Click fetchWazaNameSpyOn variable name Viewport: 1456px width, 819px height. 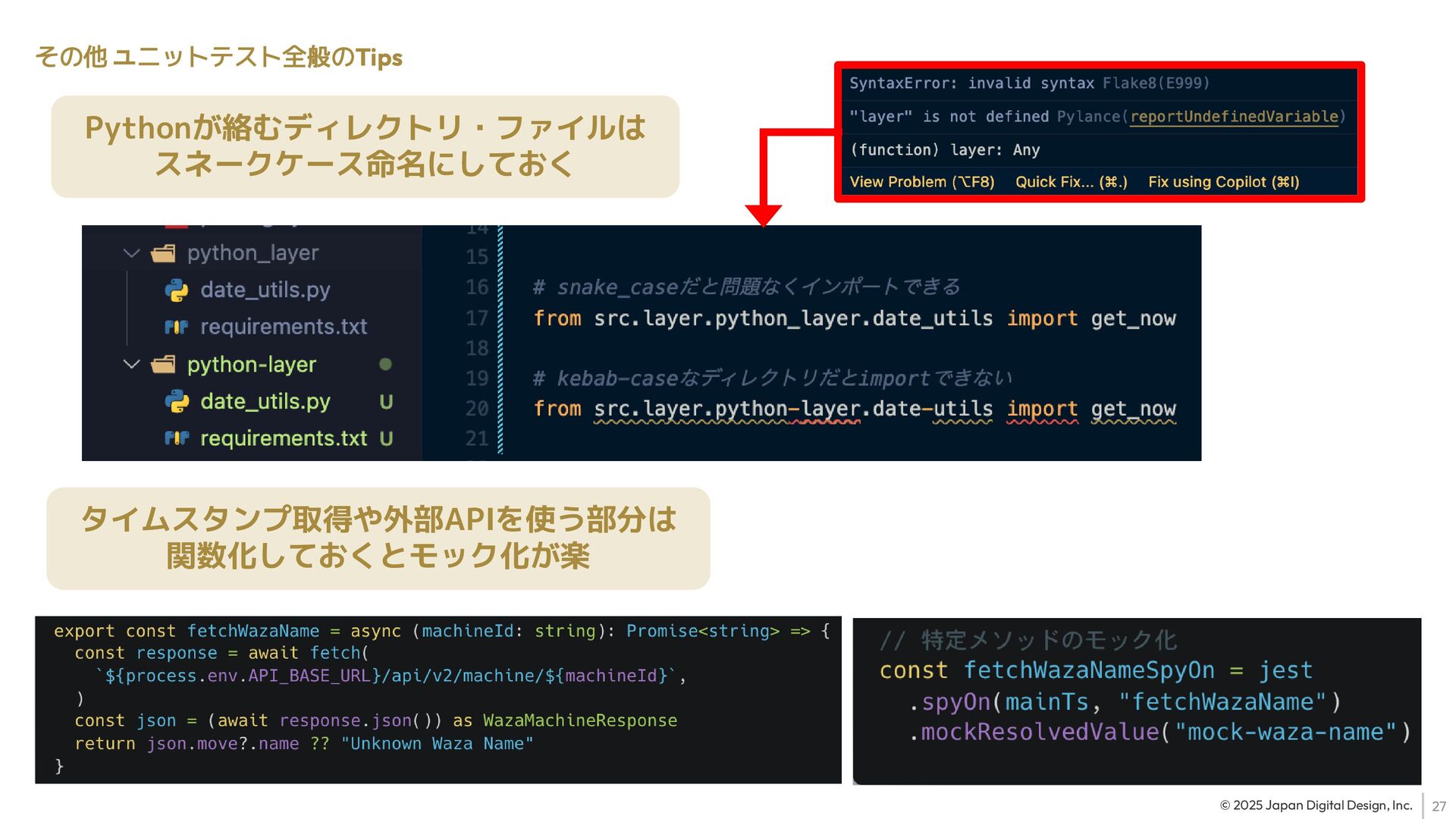pos(1089,670)
